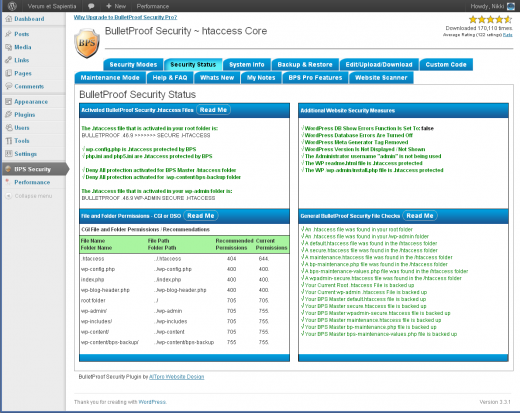Select the Security Status tab
This screenshot has width=520, height=413.
(x=193, y=65)
